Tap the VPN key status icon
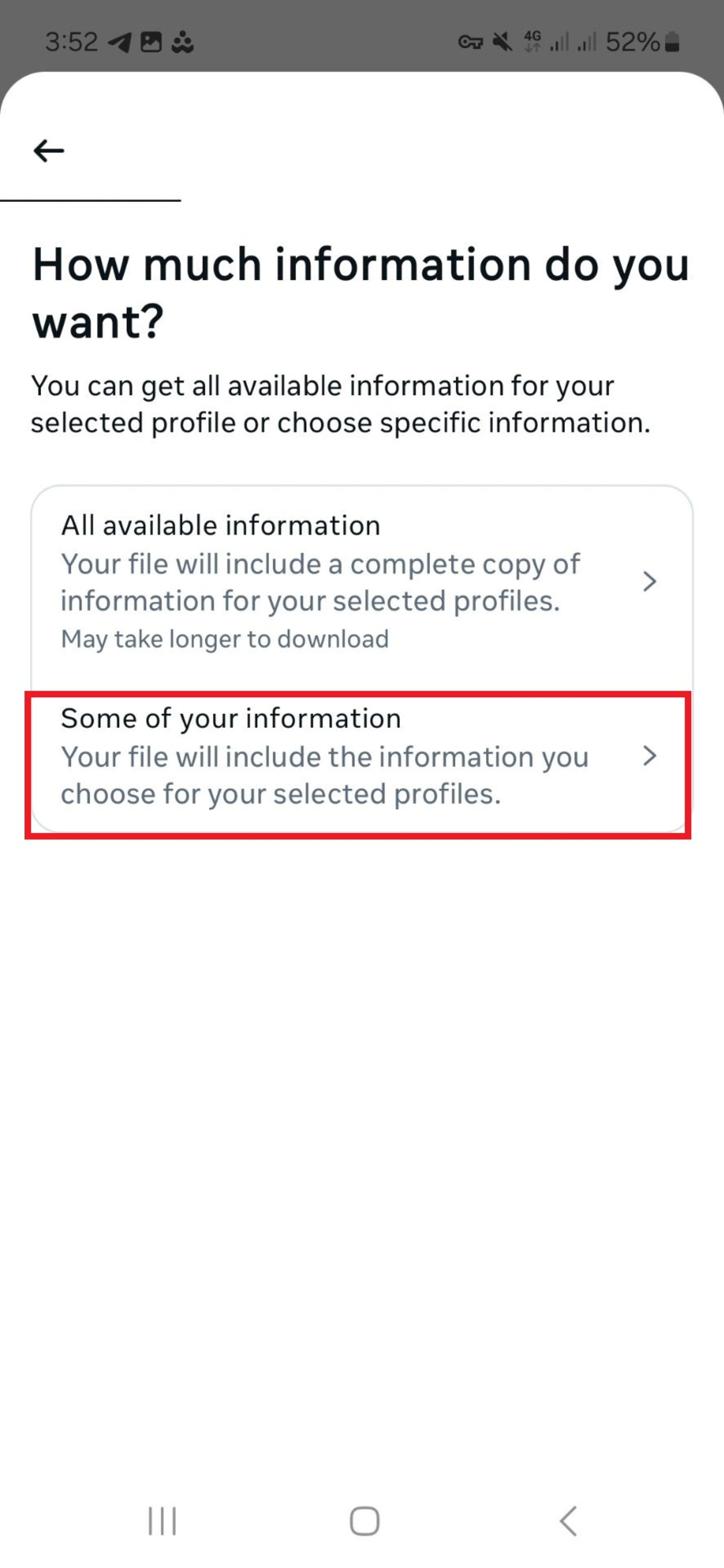724x1568 pixels. (x=470, y=42)
